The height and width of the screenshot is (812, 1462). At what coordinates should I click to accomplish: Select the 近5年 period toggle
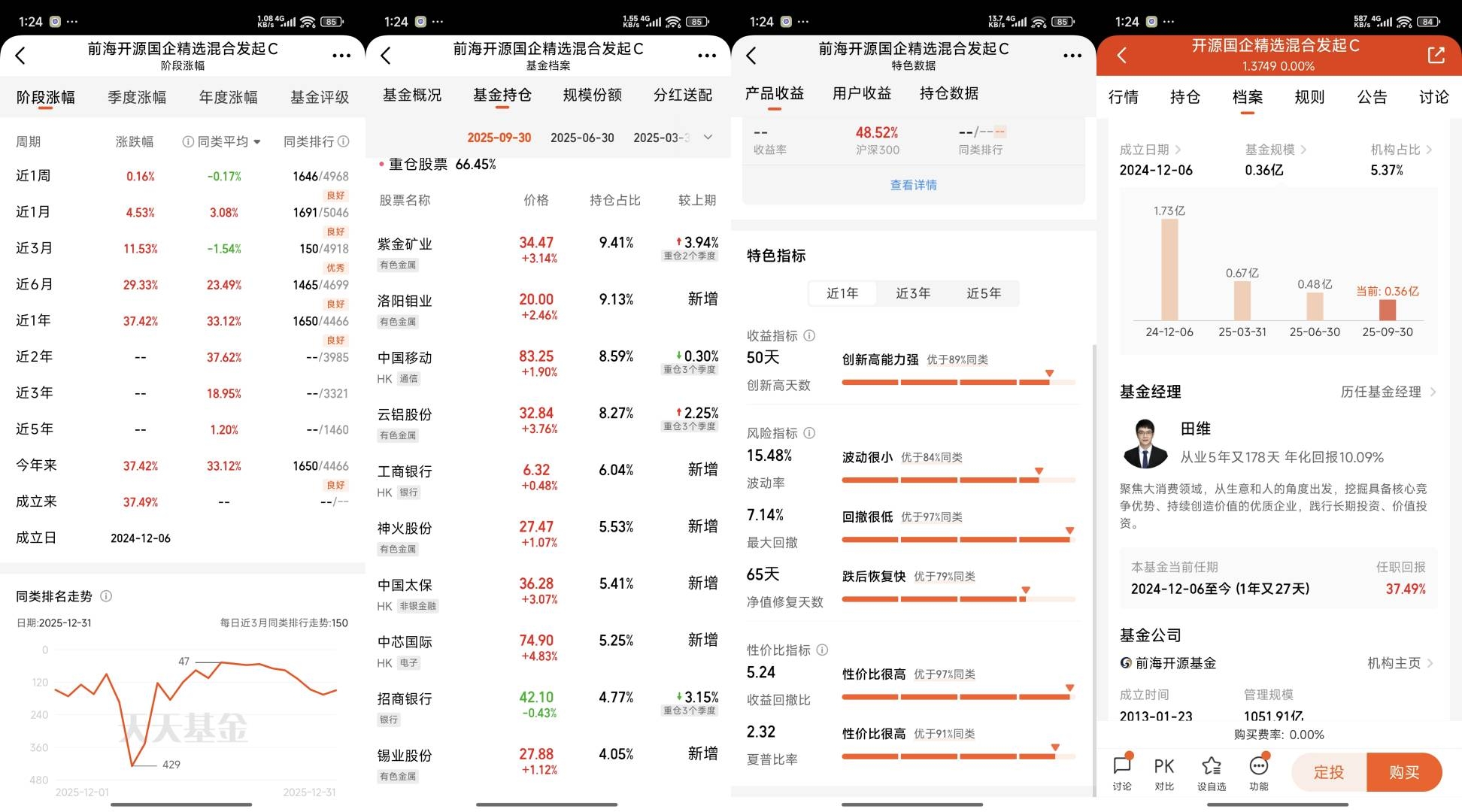pyautogui.click(x=984, y=293)
